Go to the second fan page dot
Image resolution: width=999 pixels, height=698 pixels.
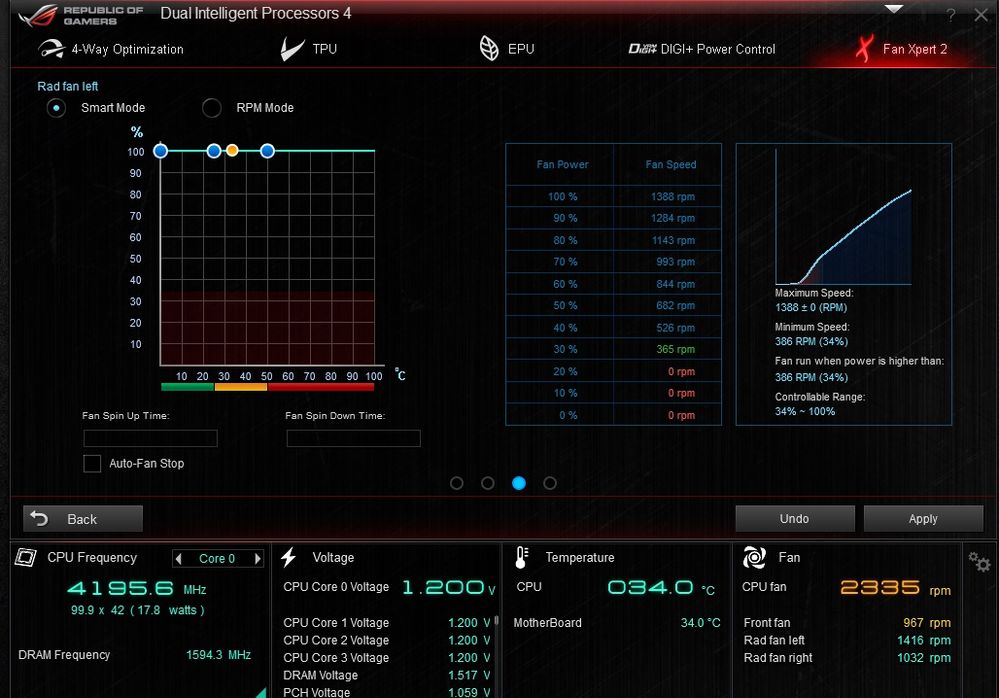[x=487, y=483]
